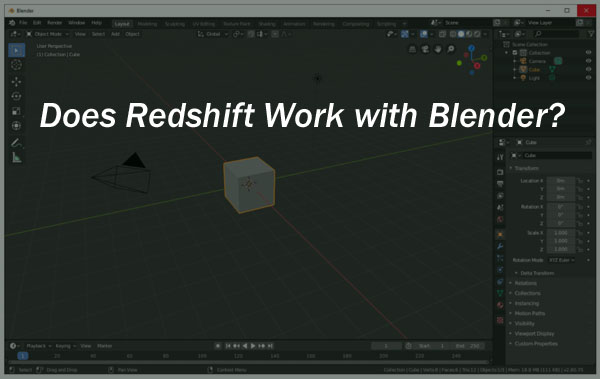This screenshot has height=379, width=600.
Task: Select the Select Box tool in the toolbar
Action: tap(16, 50)
